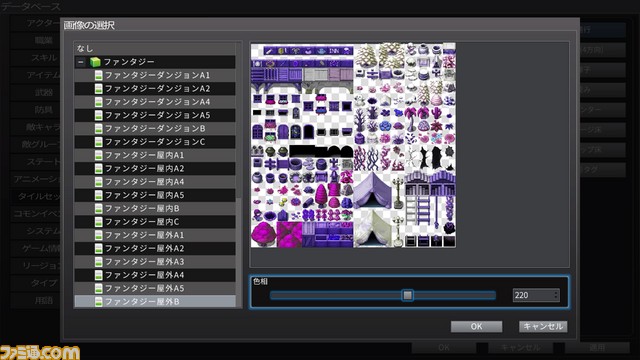The image size is (640, 360).
Task: Click the green ファンタジー package icon
Action: (95, 62)
